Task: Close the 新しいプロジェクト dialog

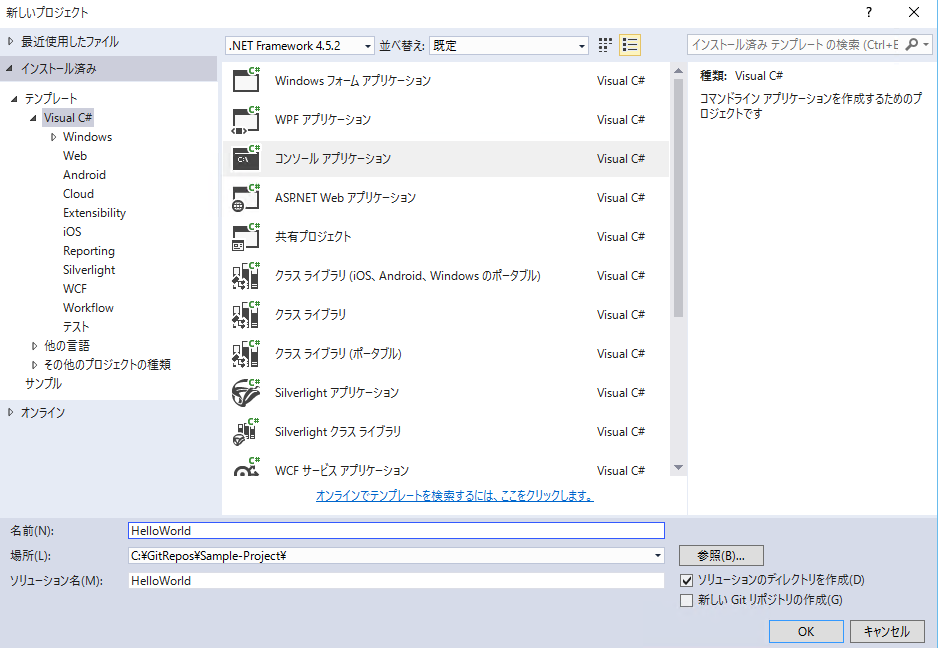Action: [x=913, y=12]
